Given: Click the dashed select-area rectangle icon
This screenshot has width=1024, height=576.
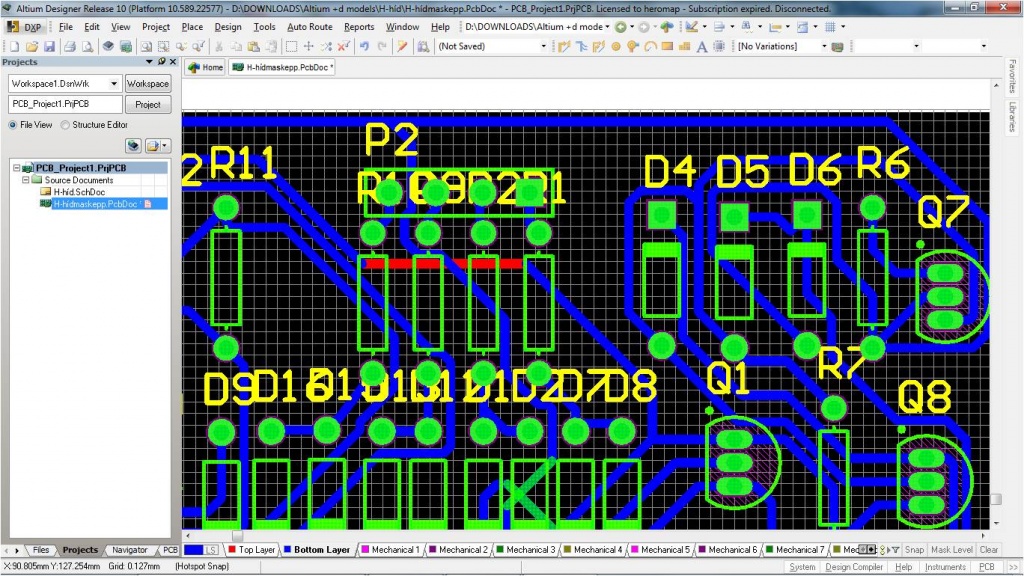Looking at the screenshot, I should click(291, 46).
